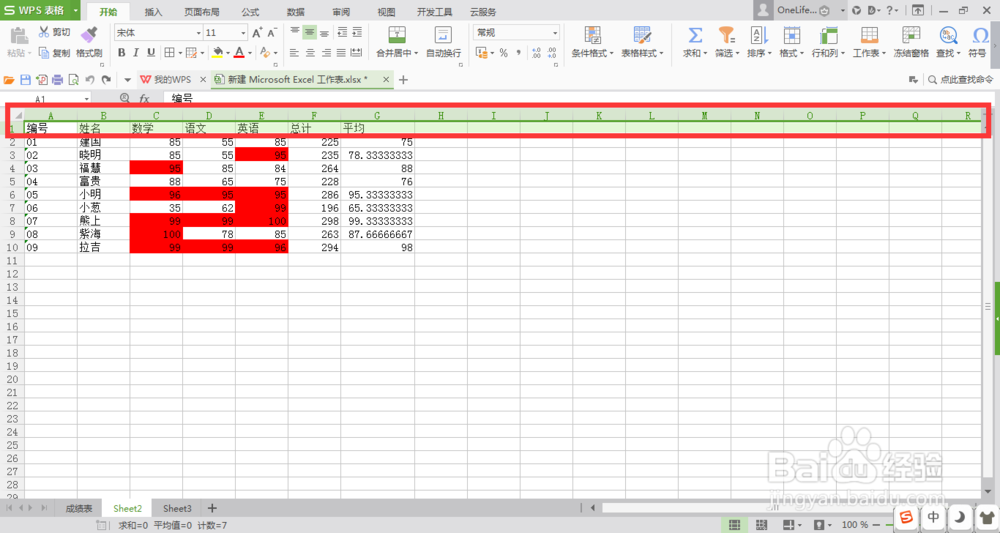
Task: Click cell containing 熊上
Action: pyautogui.click(x=103, y=221)
